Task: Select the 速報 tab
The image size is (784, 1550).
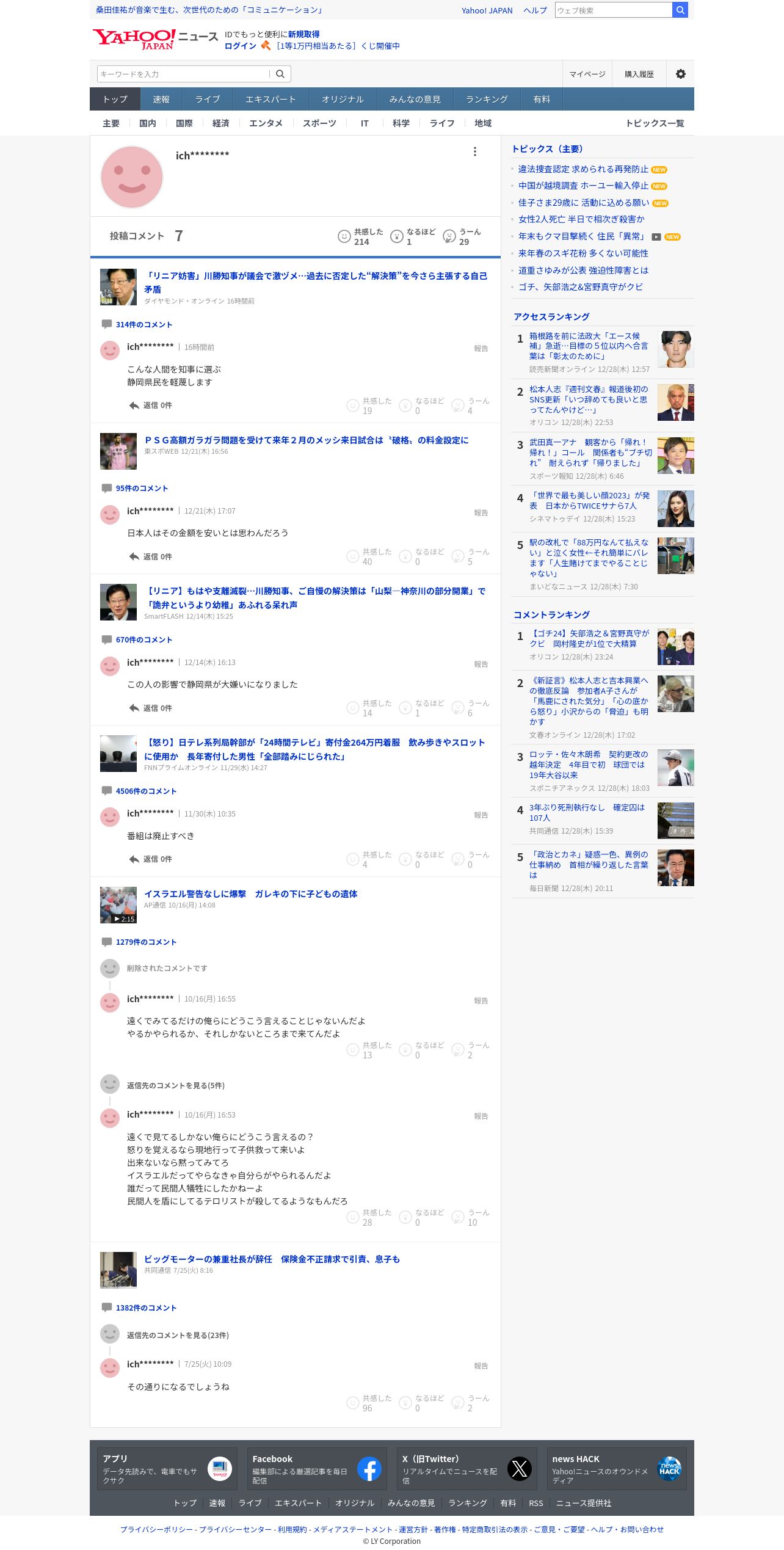Action: (x=161, y=99)
